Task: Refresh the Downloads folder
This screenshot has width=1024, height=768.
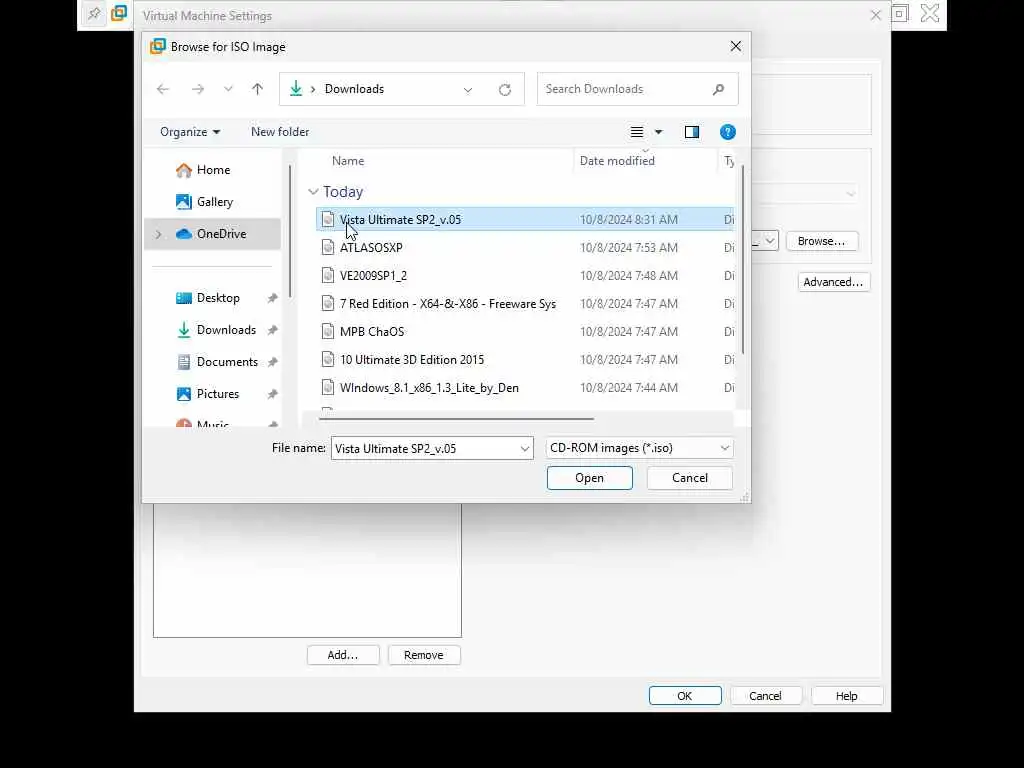Action: click(x=505, y=89)
